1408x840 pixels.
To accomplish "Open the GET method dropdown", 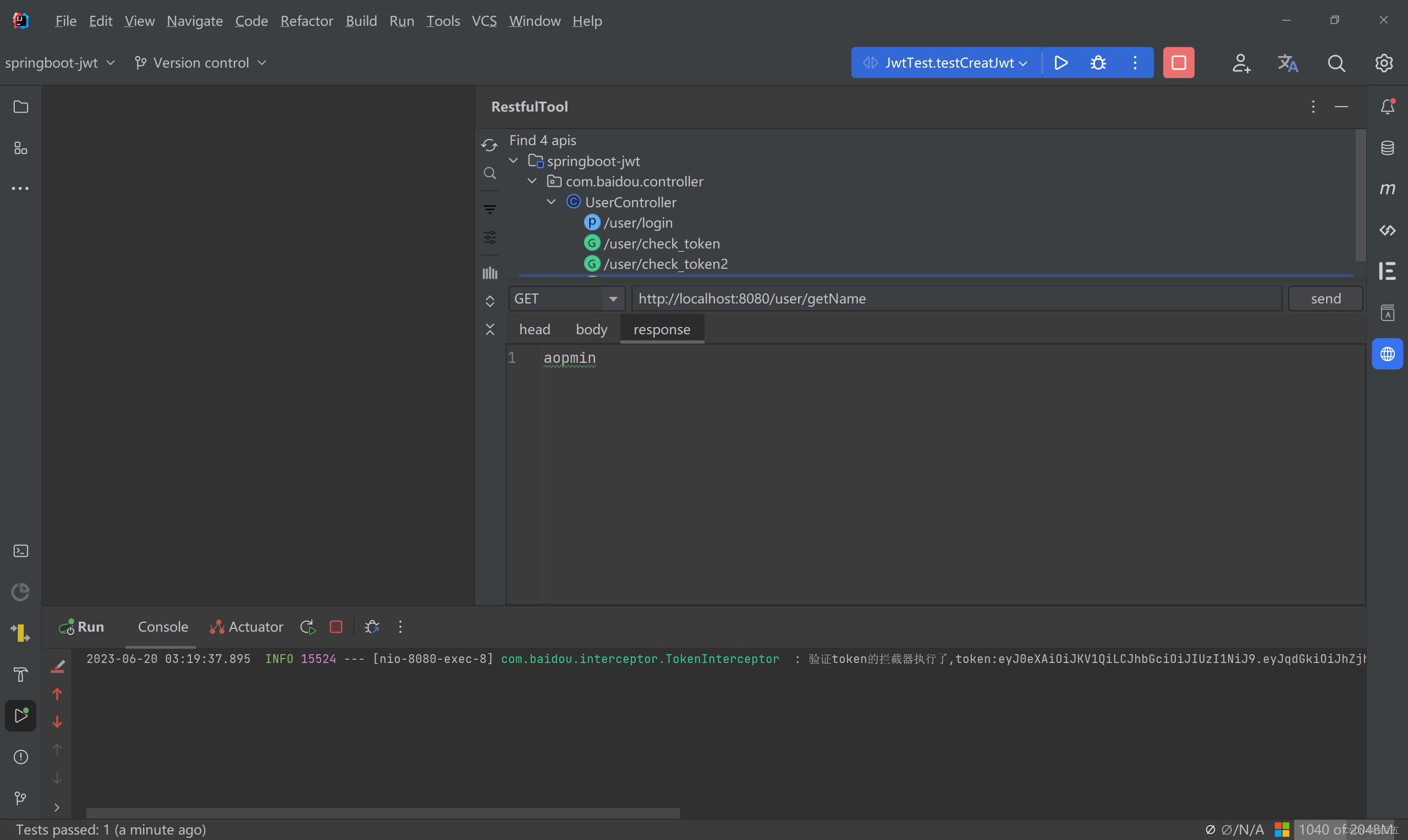I will coord(566,299).
